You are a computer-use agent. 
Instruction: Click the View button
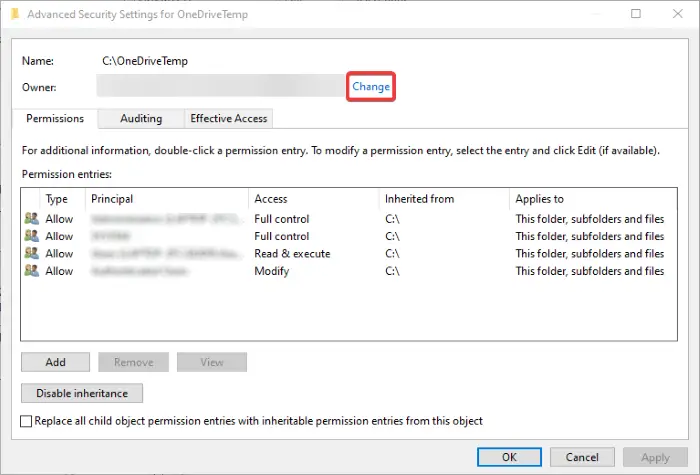point(212,362)
